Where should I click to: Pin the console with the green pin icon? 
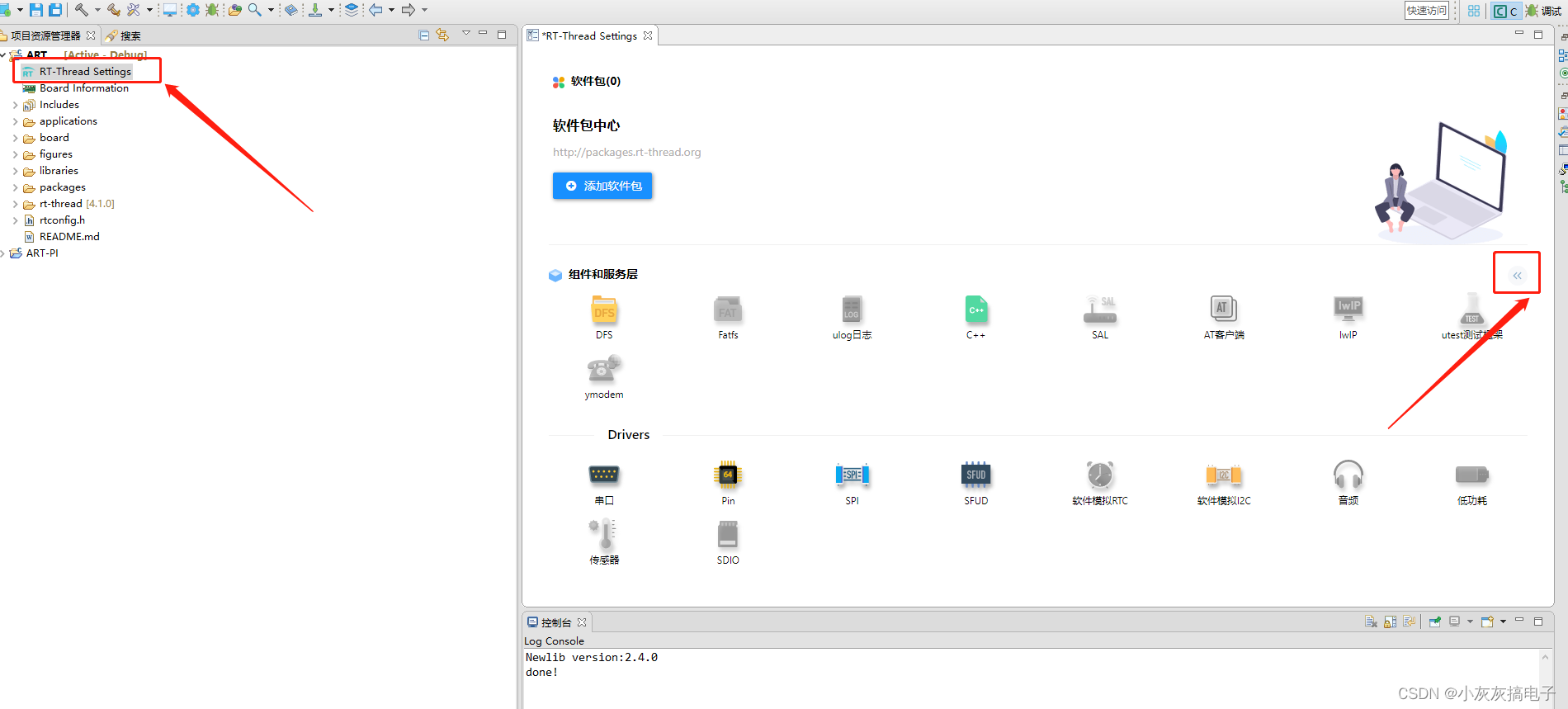point(1435,622)
